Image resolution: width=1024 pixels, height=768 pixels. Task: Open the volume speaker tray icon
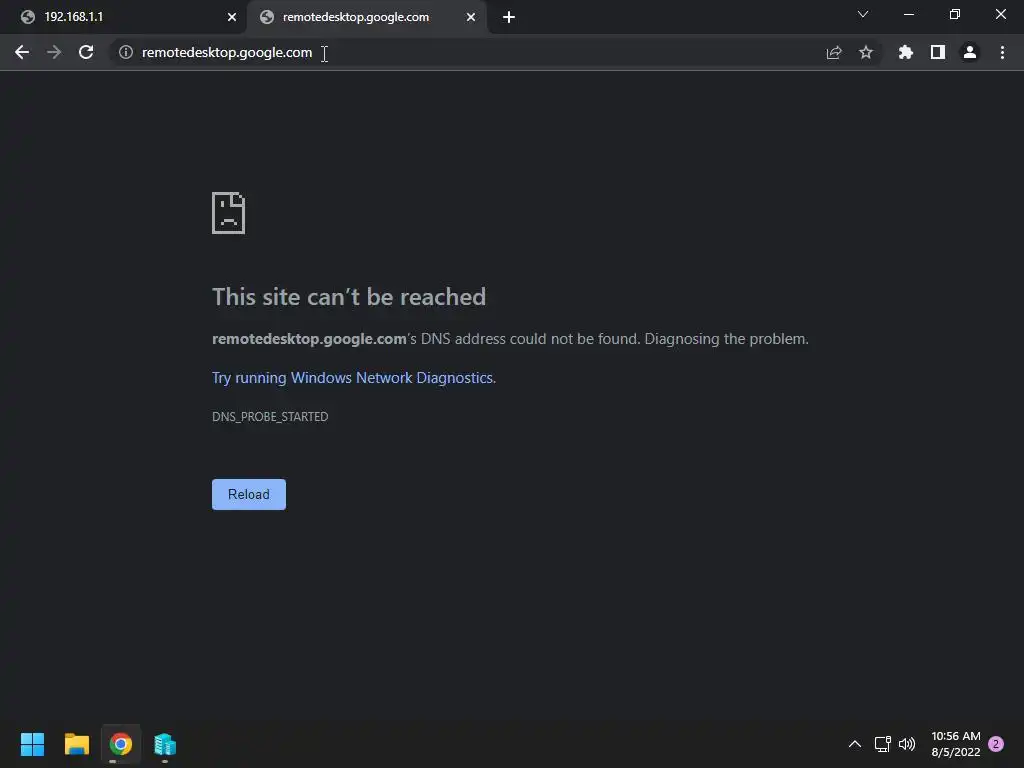907,744
